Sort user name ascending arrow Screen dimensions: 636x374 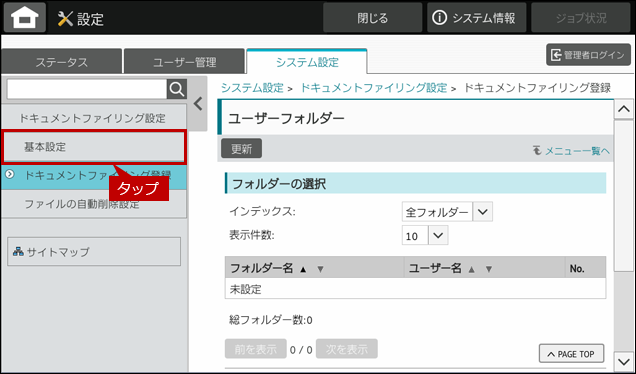click(x=471, y=269)
